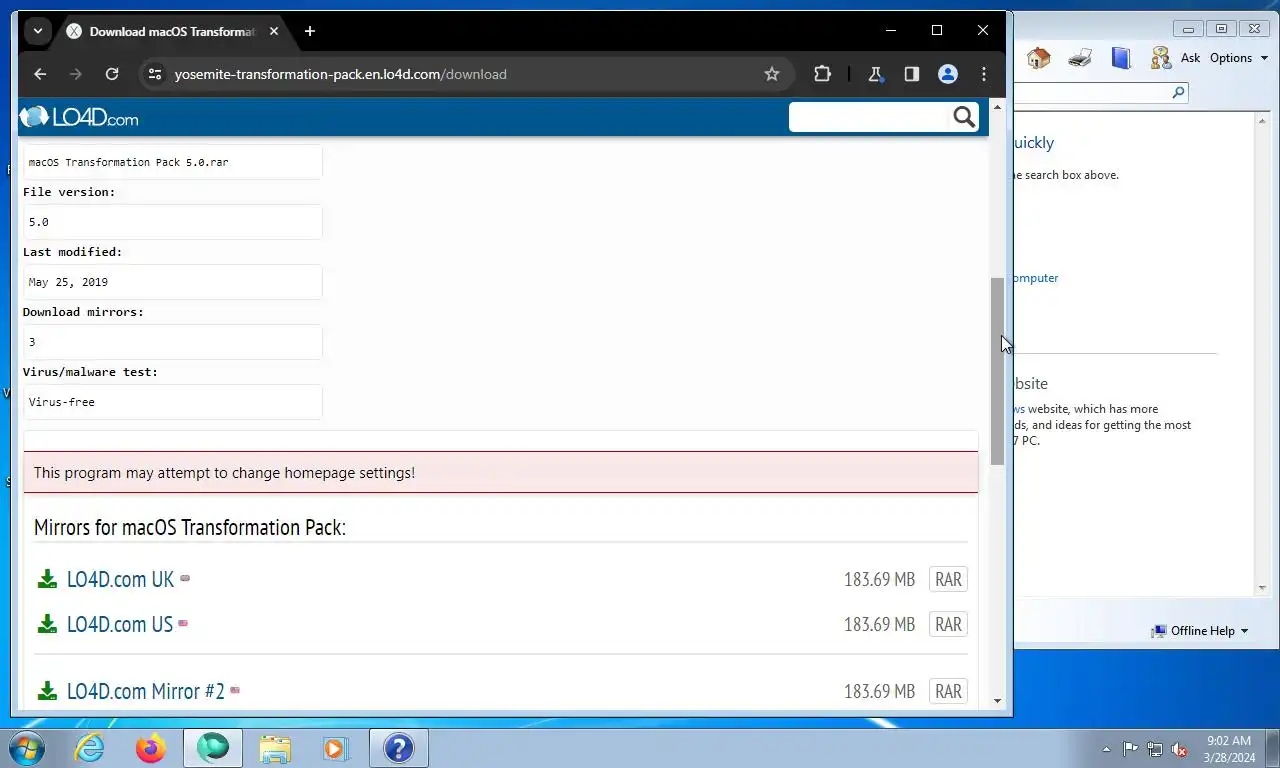Click the RAR badge in Mirror #2 row
Screen dimensions: 1280x768
tap(948, 691)
